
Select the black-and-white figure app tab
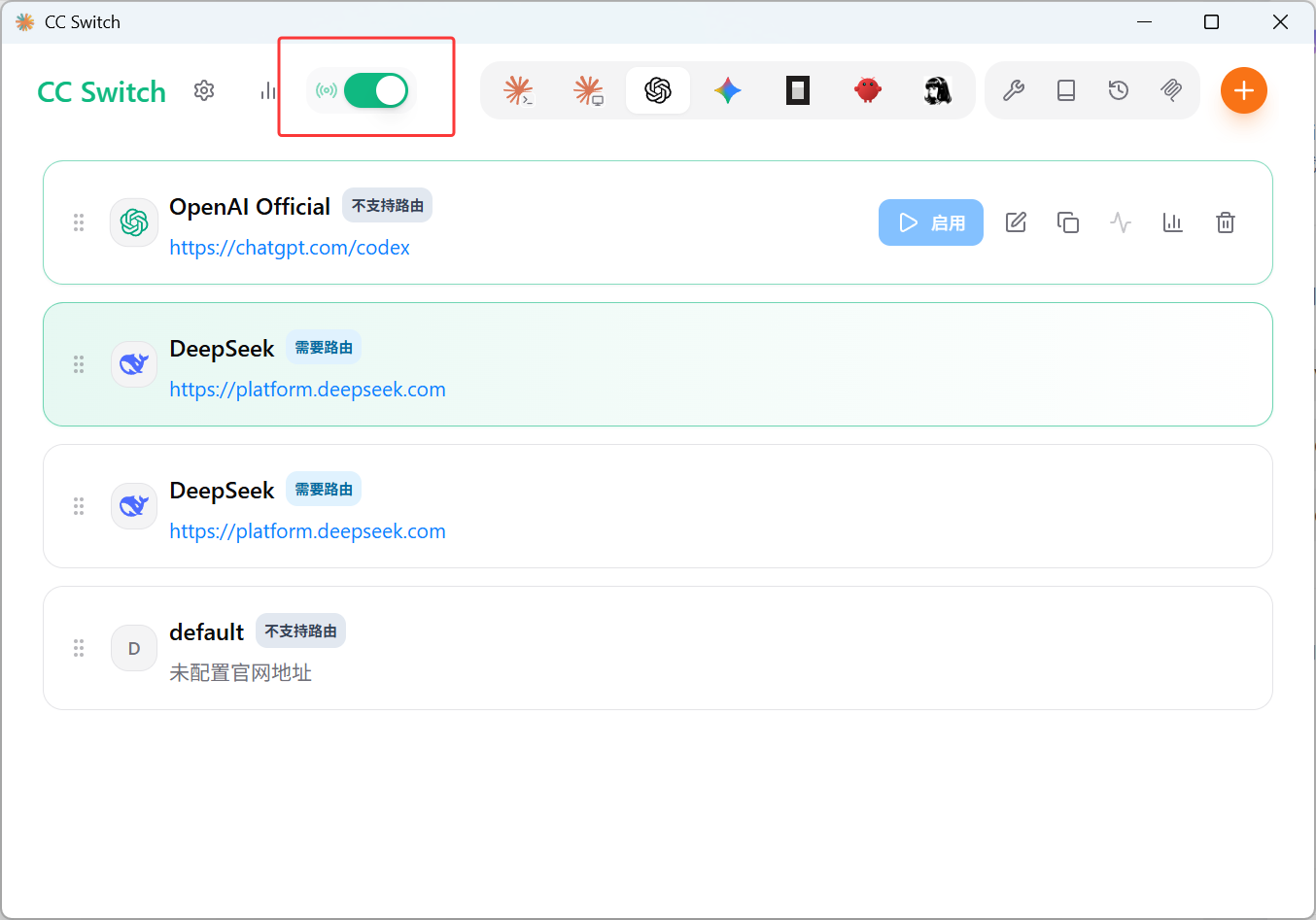coord(938,90)
